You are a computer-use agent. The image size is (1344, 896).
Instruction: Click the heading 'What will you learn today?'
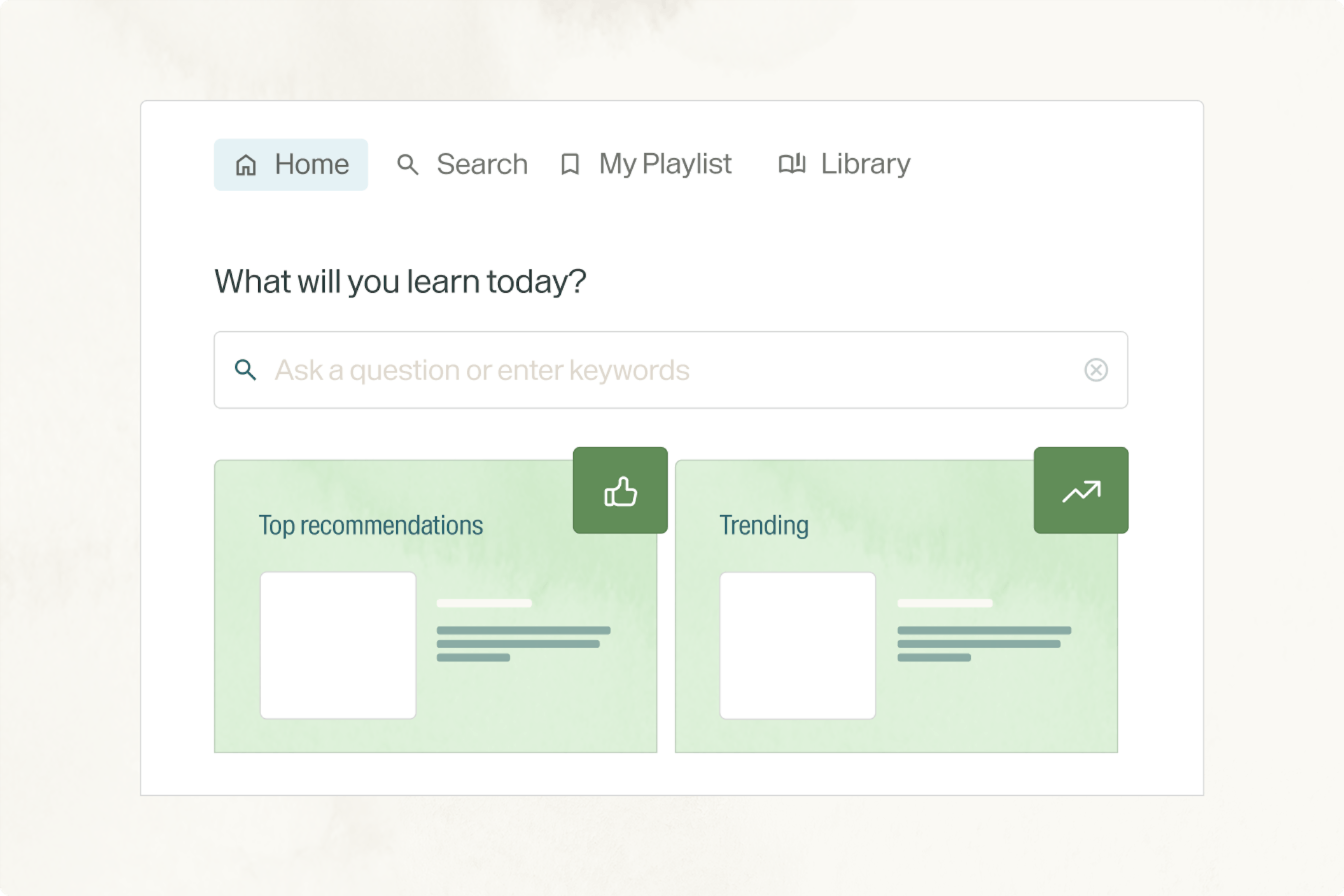click(x=400, y=281)
